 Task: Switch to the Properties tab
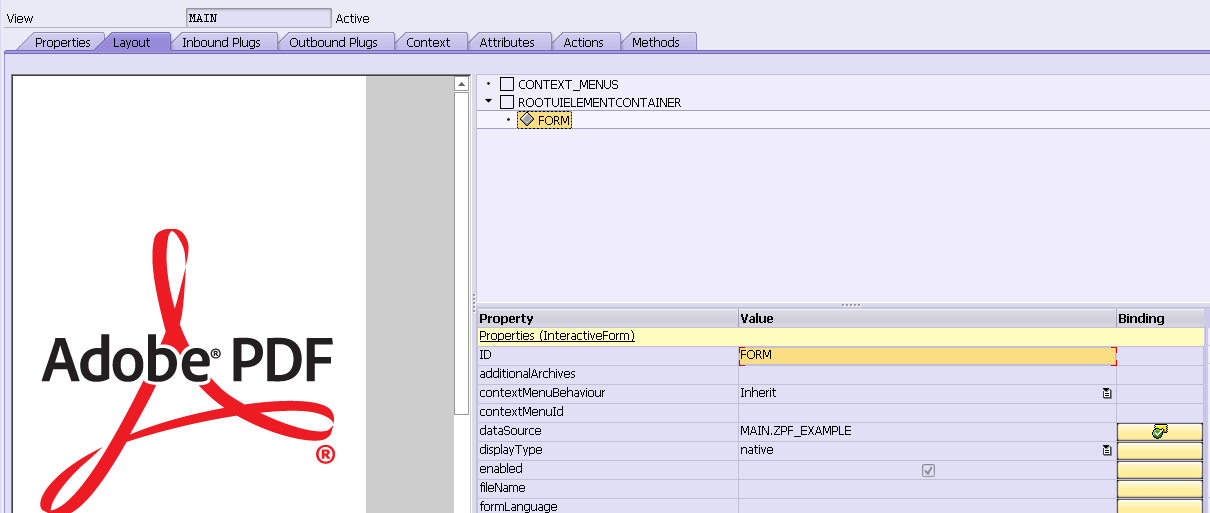62,42
